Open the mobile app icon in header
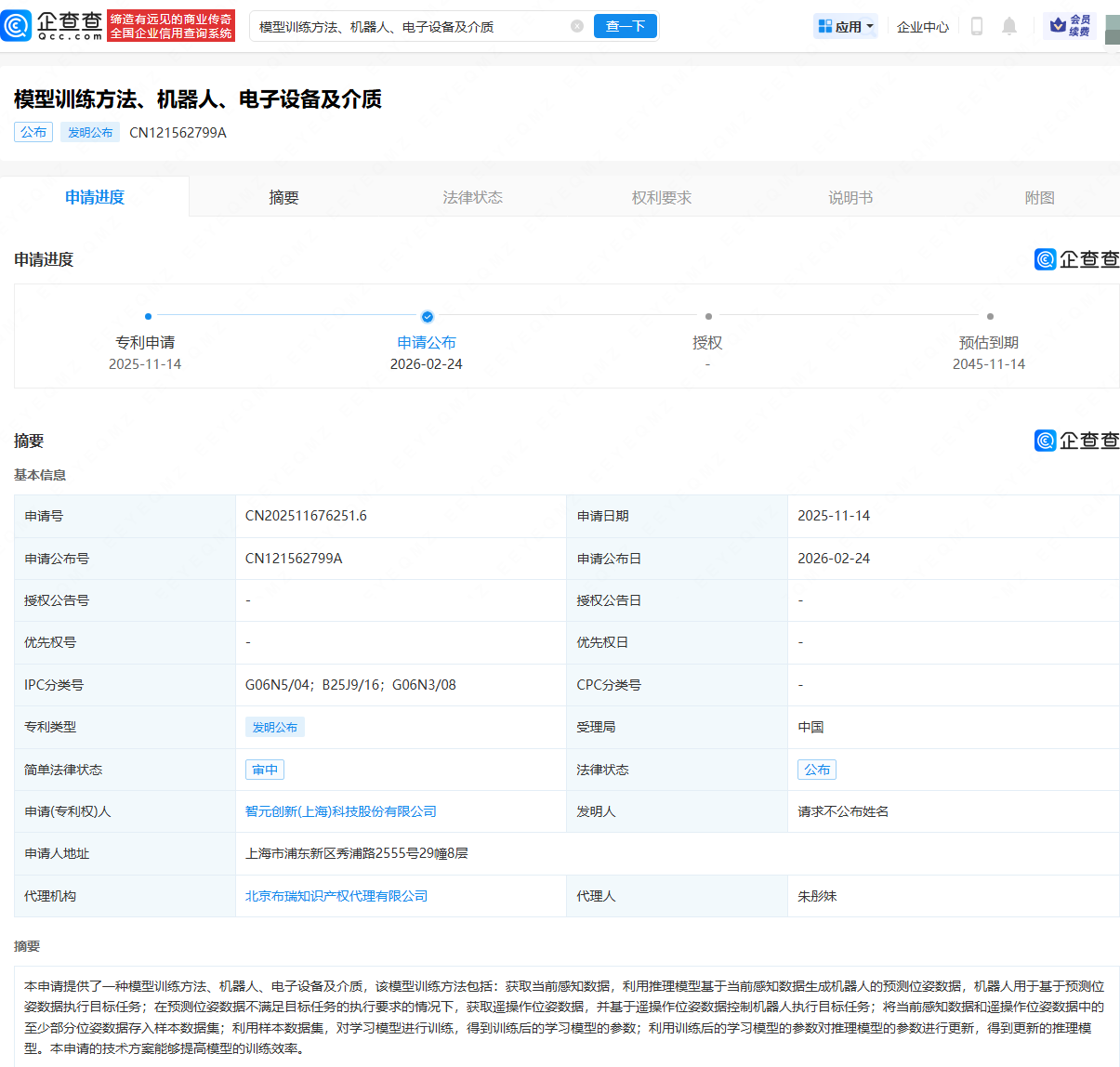 [x=977, y=27]
